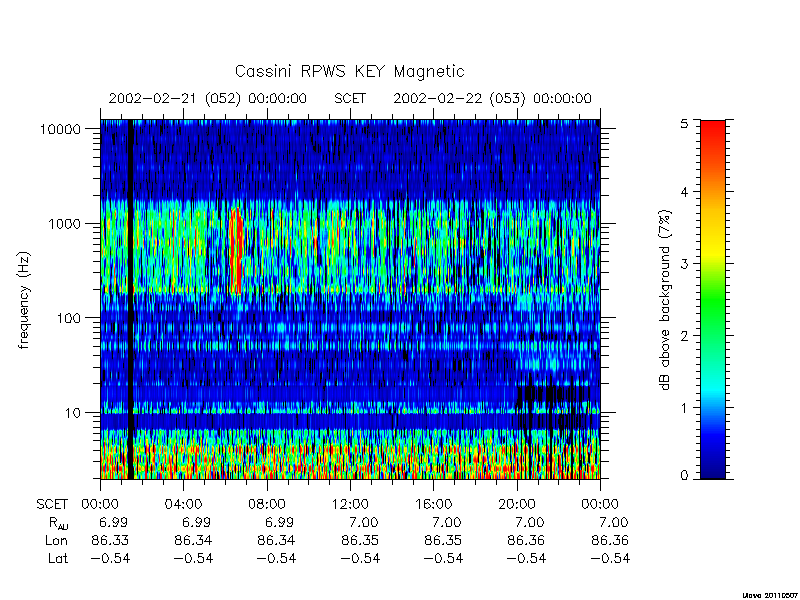Viewport: 800px width, 600px height.
Task: Click the 04:00 SCET time tick label
Action: [183, 505]
